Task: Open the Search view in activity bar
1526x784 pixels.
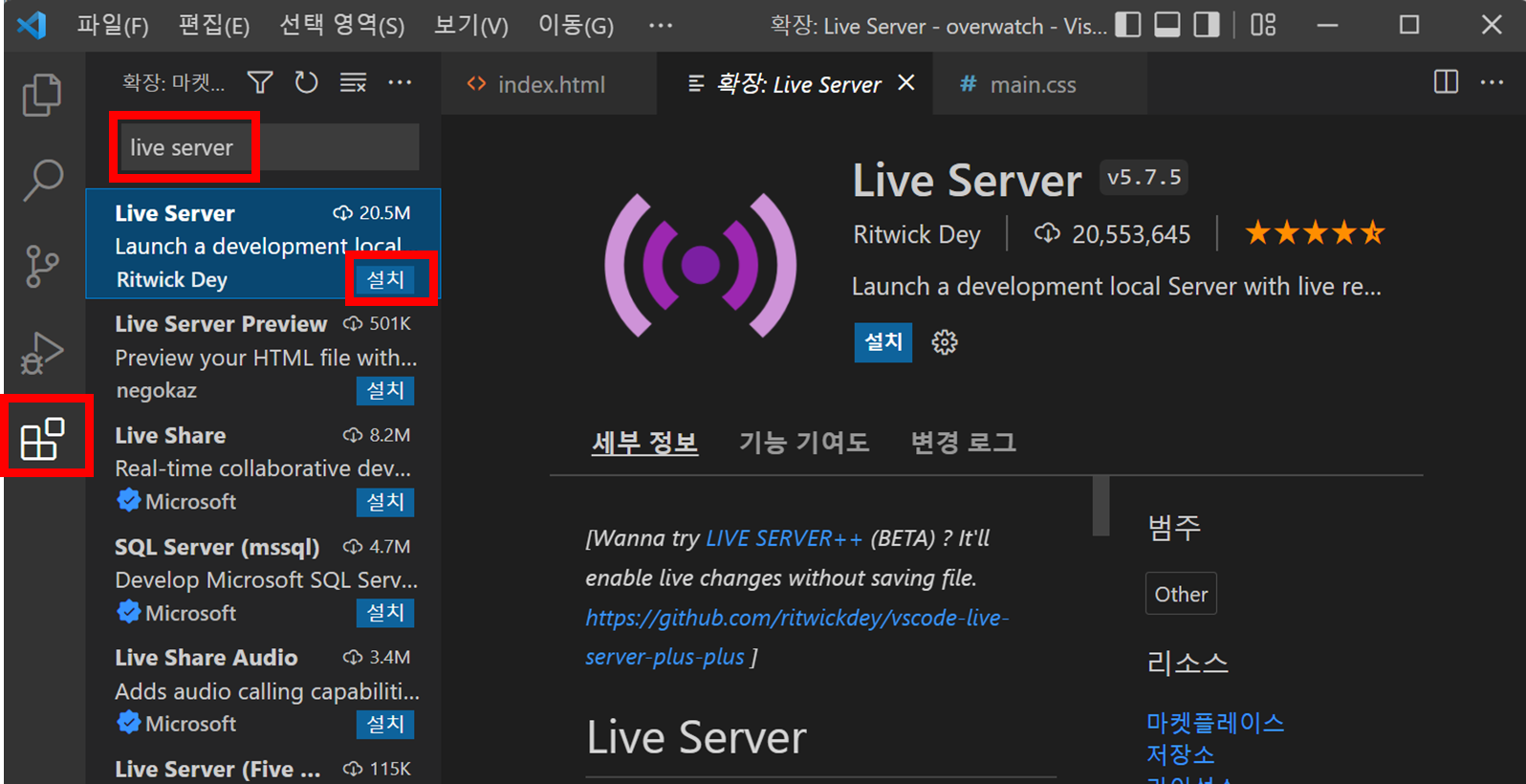Action: [42, 180]
